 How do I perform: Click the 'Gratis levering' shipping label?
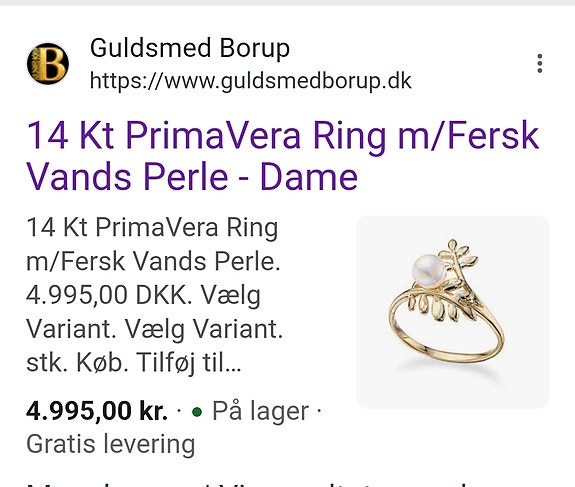click(x=110, y=444)
